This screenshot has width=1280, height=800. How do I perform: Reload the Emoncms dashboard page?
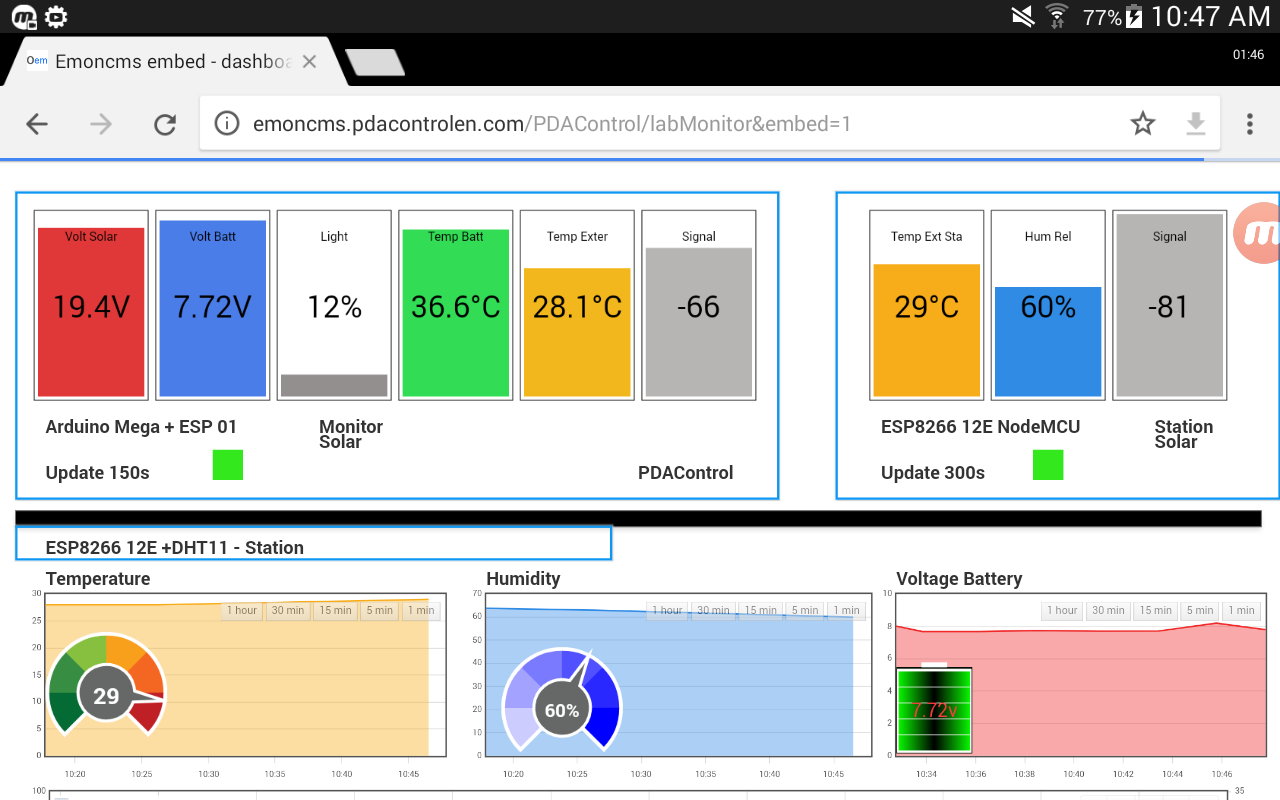(x=165, y=124)
